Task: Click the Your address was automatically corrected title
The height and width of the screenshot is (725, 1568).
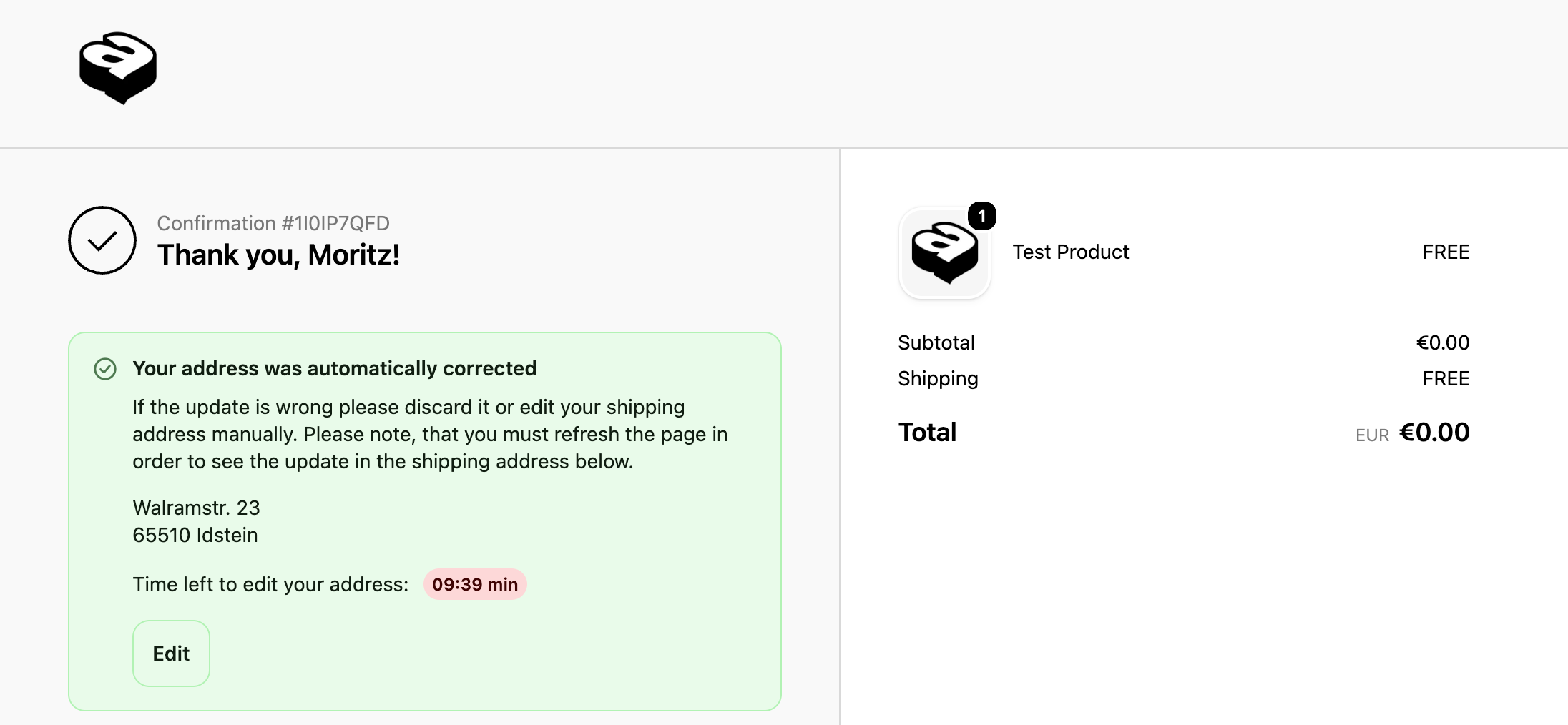Action: click(335, 369)
